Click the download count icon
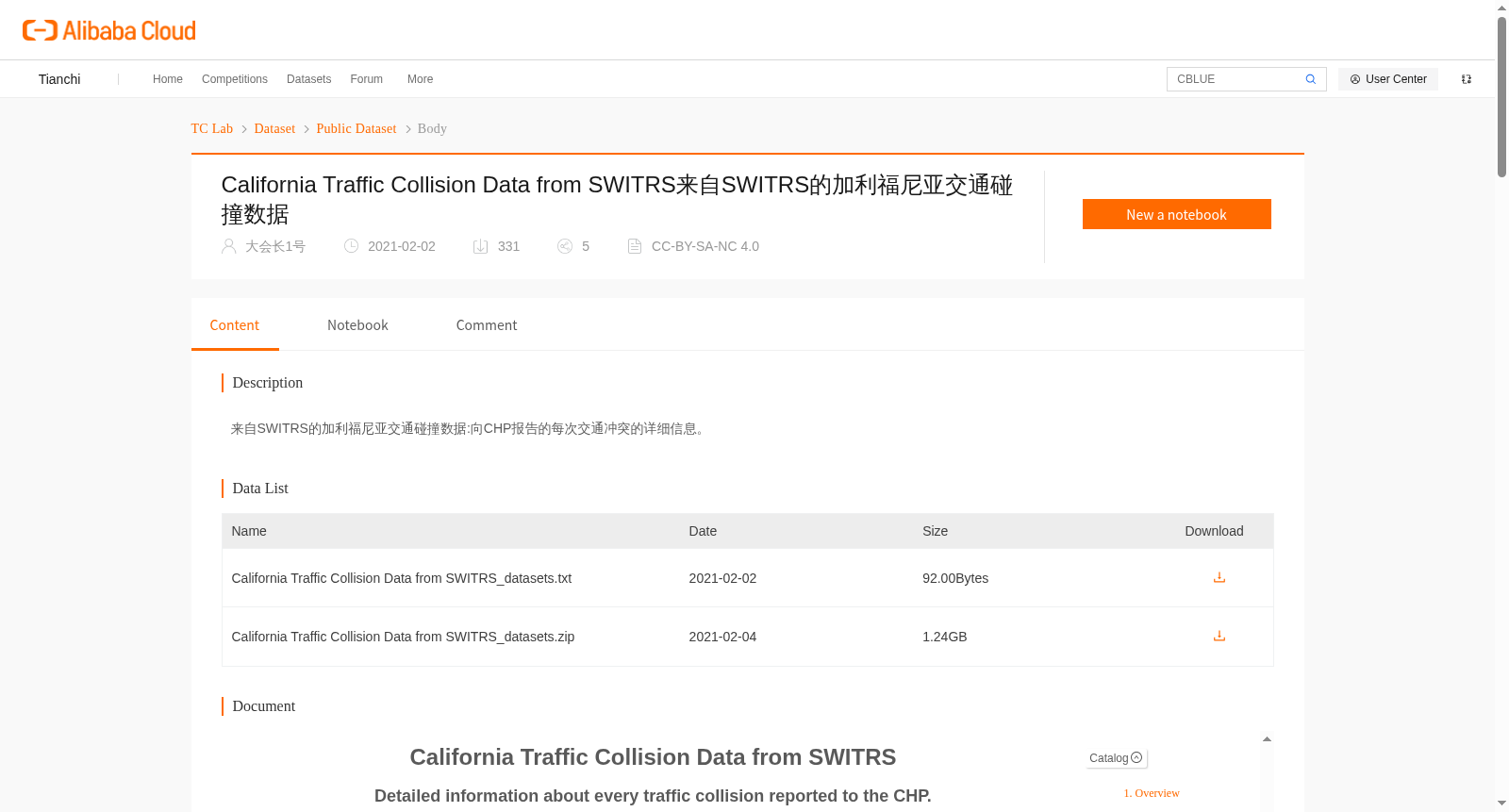Viewport: 1509px width, 812px height. (x=480, y=246)
